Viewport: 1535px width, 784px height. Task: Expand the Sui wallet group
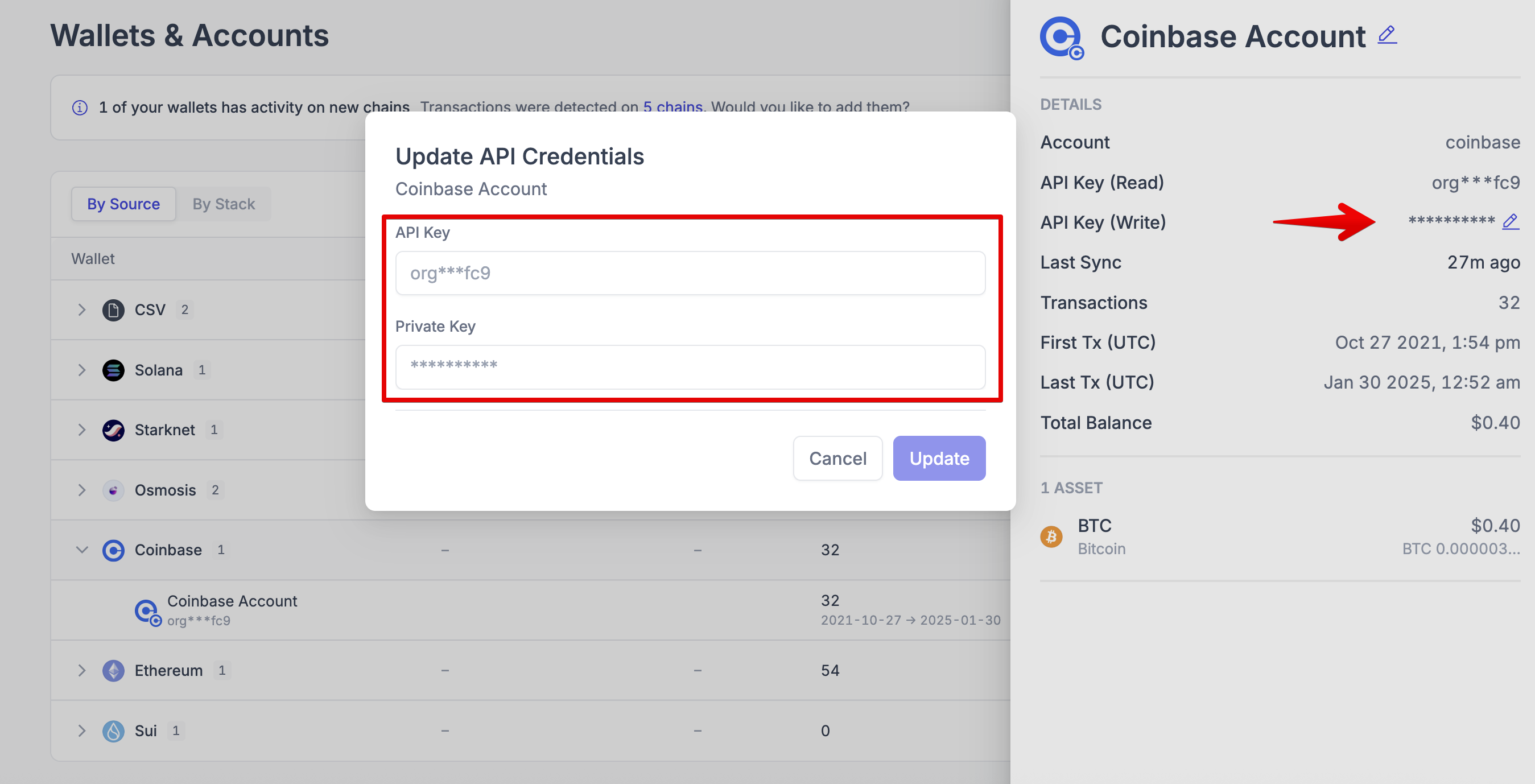point(81,731)
